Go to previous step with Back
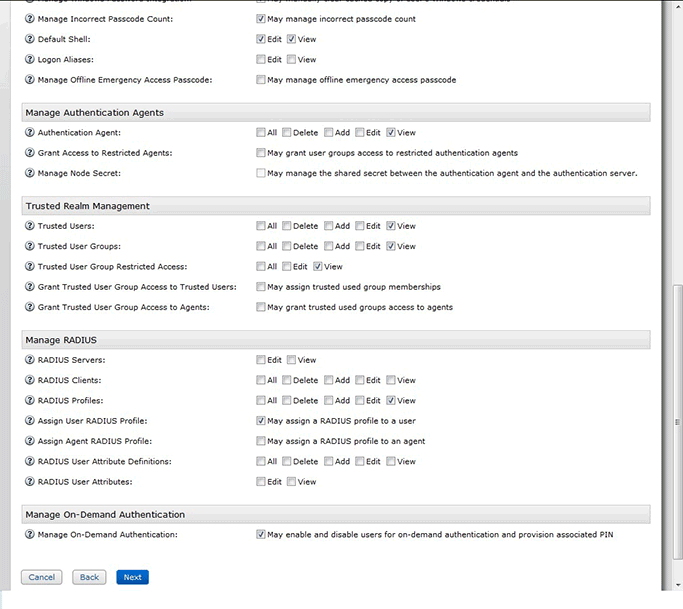 [x=89, y=577]
